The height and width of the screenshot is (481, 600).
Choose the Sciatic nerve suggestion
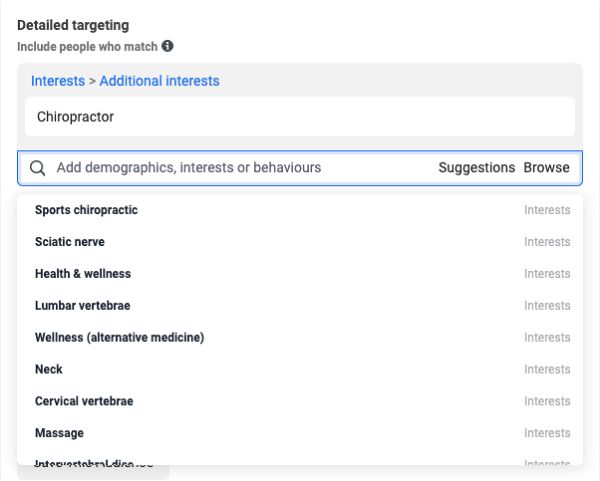(300, 241)
